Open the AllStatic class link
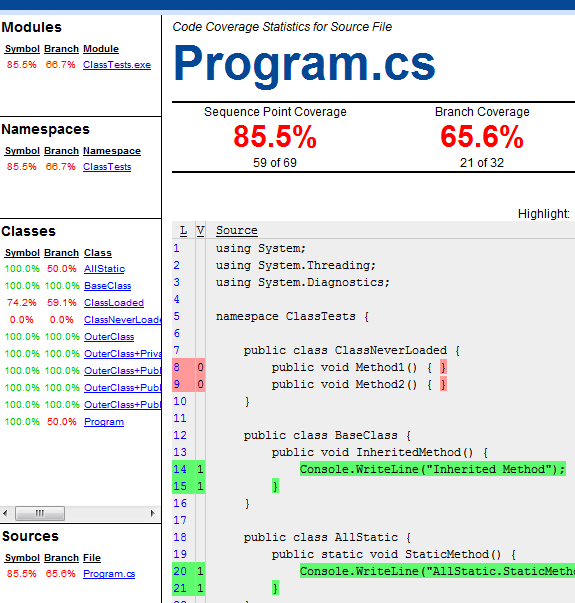The width and height of the screenshot is (575, 603). [104, 269]
